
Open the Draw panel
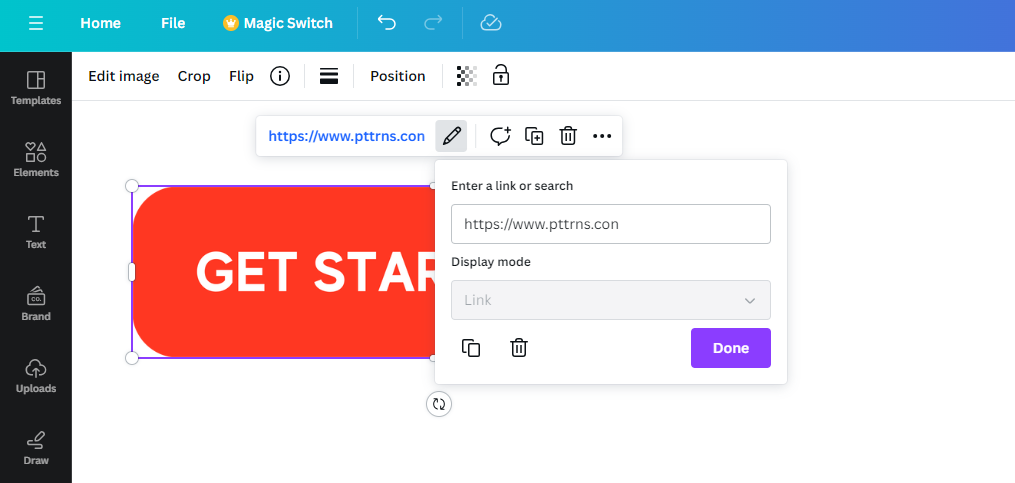point(36,448)
